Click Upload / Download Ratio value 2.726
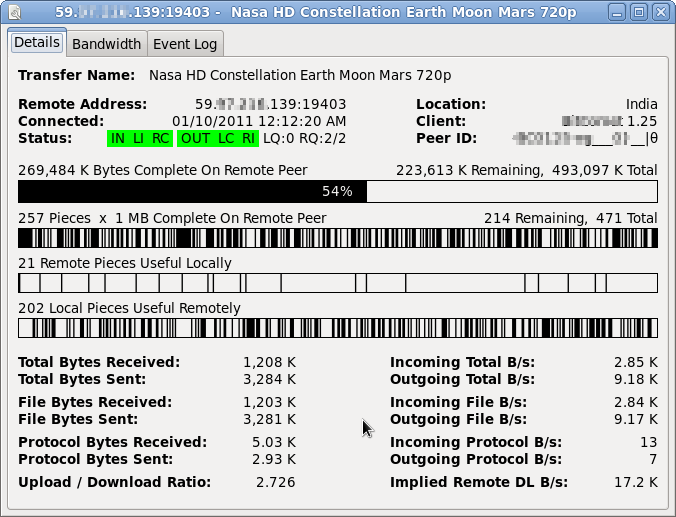This screenshot has height=517, width=676. pos(276,482)
